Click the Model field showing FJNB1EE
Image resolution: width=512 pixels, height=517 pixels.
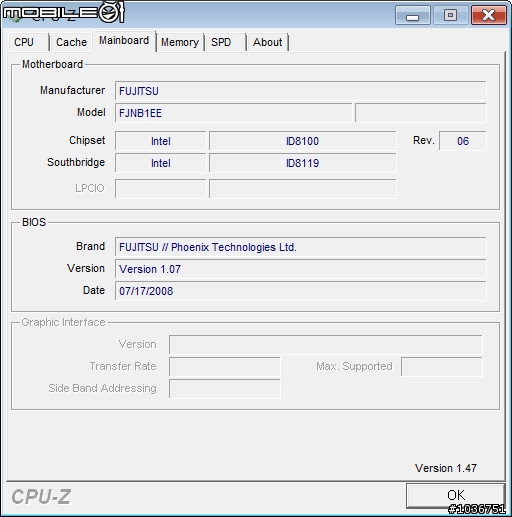point(233,113)
